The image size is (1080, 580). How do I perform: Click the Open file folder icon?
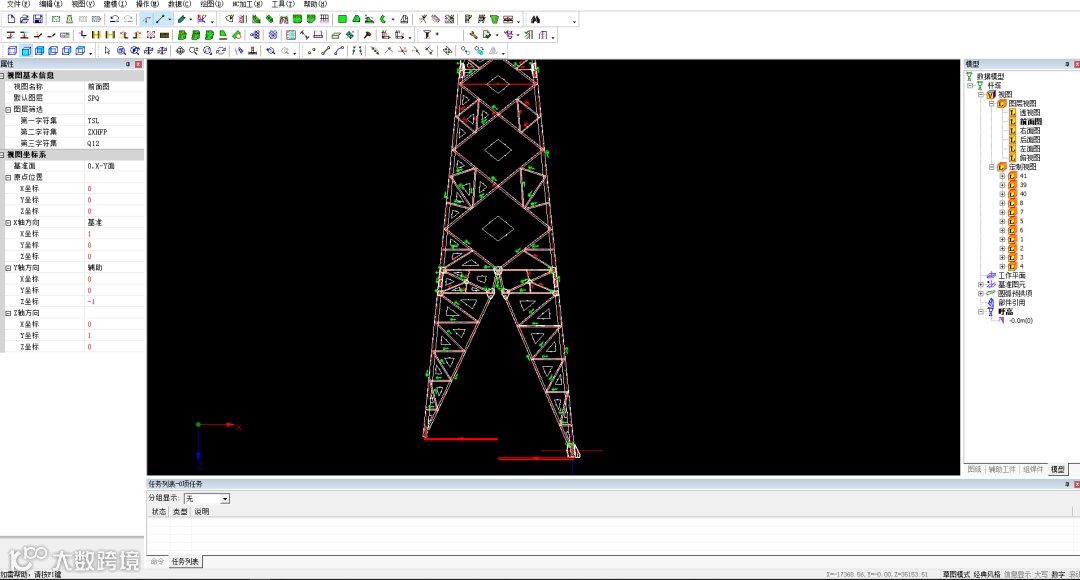point(24,19)
